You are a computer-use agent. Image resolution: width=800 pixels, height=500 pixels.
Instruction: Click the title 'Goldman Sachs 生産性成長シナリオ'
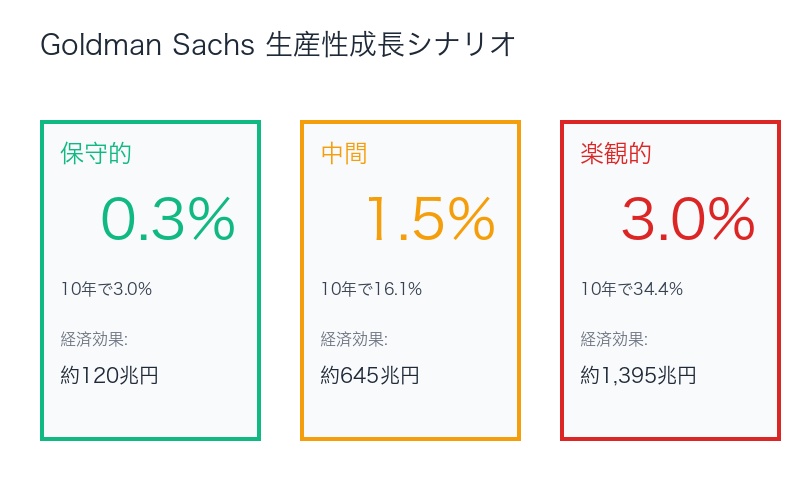[x=278, y=45]
